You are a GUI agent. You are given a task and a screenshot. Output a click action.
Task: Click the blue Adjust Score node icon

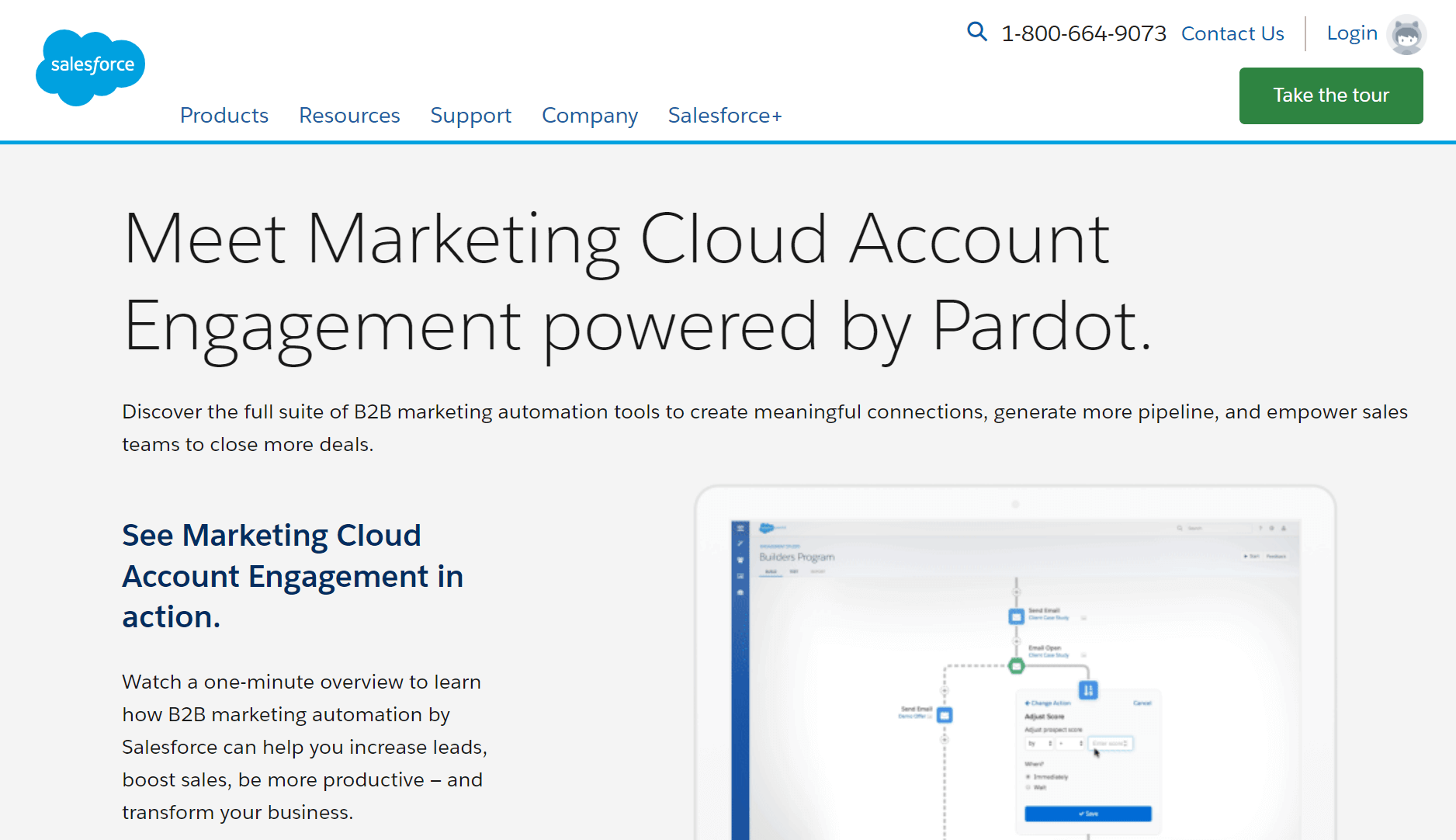click(1087, 689)
